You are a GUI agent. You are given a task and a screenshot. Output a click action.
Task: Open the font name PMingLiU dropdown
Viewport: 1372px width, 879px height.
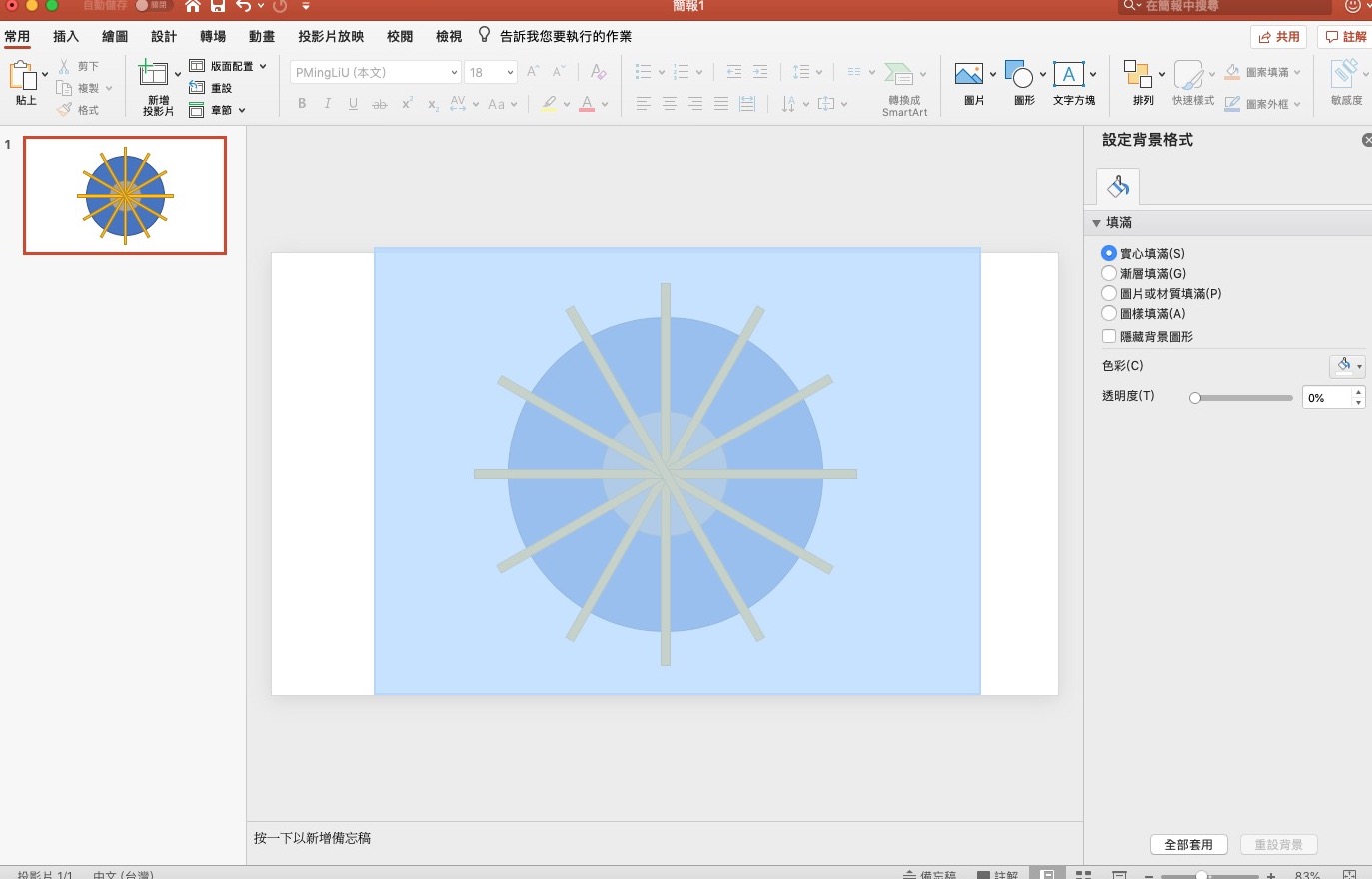coord(454,72)
